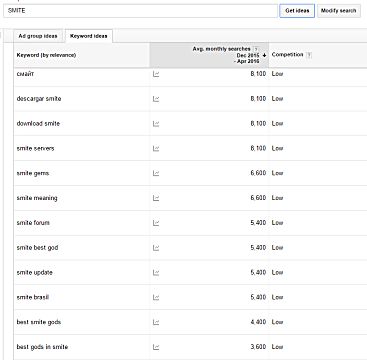Sort by Avg. monthly searches column arrow
367x360 pixels.
265,55
